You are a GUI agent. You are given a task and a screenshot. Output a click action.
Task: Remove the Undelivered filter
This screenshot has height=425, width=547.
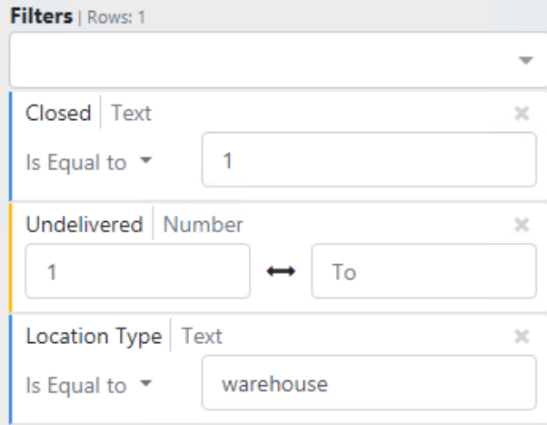coord(522,225)
